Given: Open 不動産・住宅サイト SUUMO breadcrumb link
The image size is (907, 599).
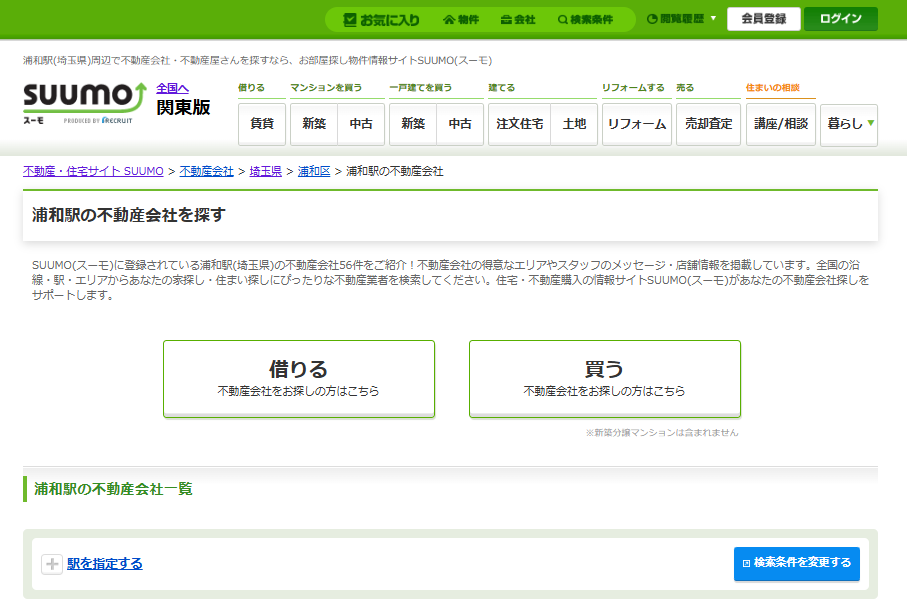Looking at the screenshot, I should pyautogui.click(x=93, y=171).
